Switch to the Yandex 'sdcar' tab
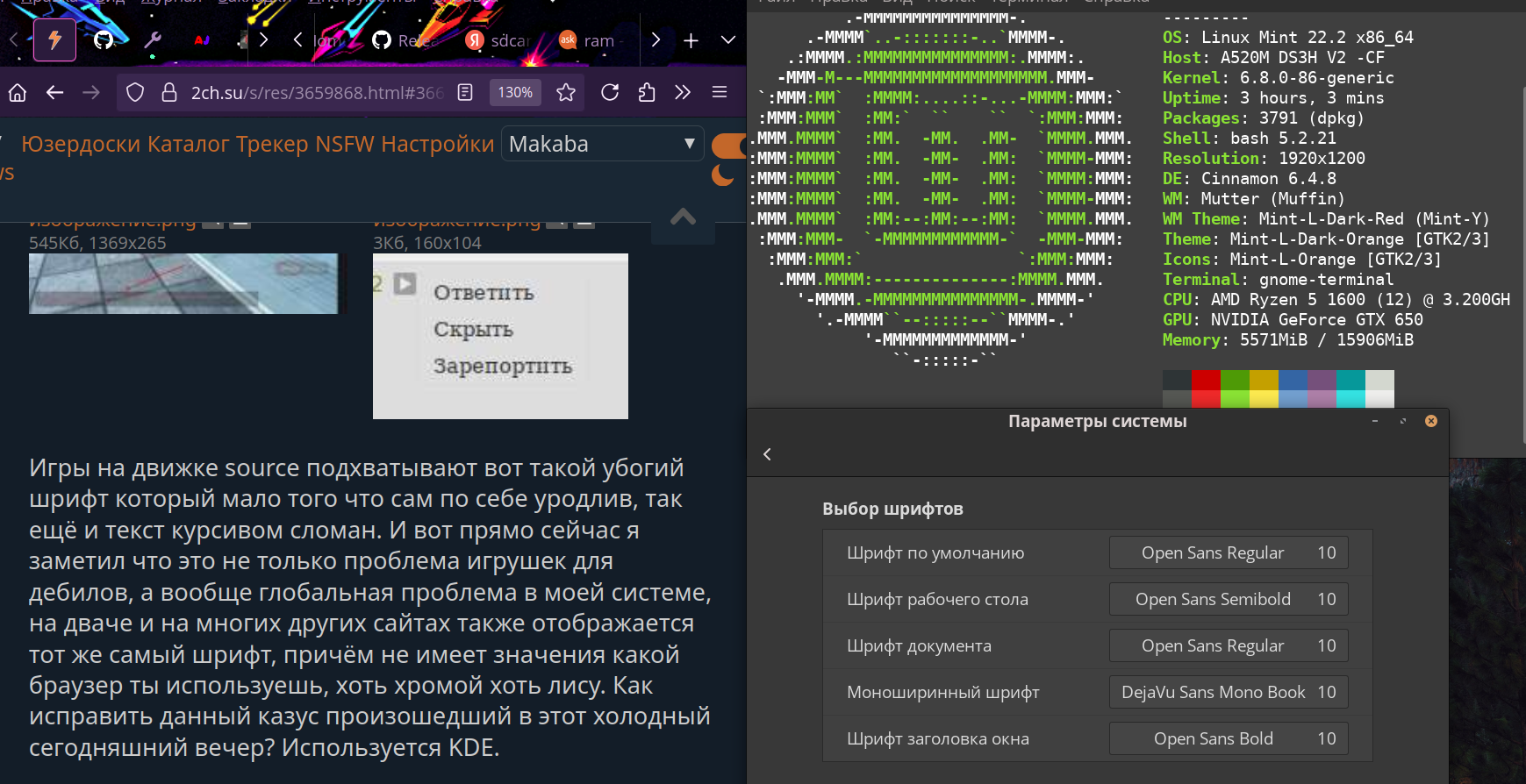1526x784 pixels. (x=498, y=40)
